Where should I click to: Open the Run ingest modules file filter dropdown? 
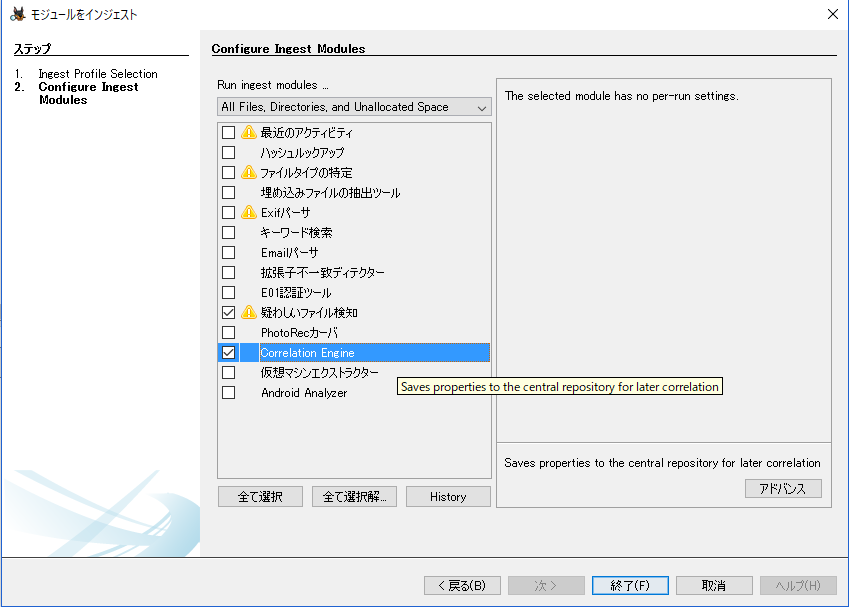pos(354,107)
